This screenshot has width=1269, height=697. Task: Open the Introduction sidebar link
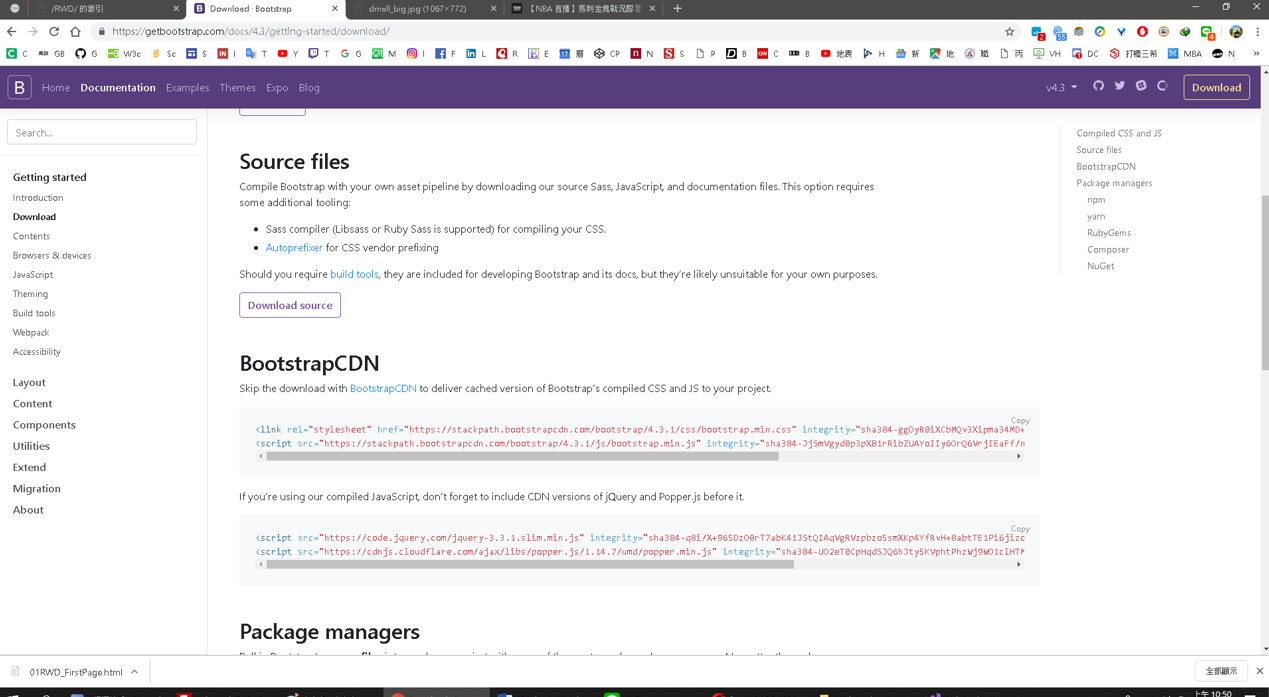point(38,198)
